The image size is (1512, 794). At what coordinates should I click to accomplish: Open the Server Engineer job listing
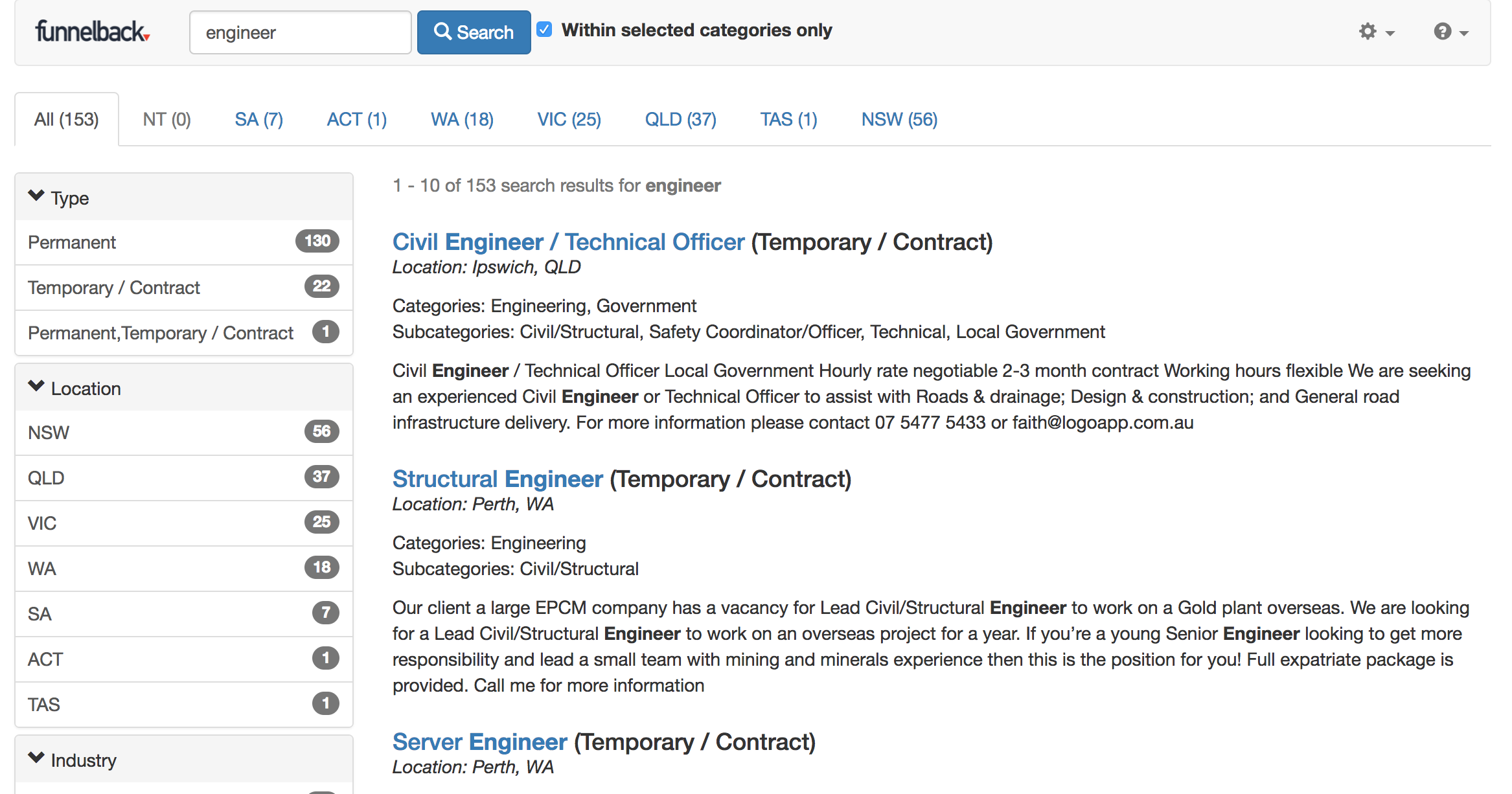(479, 742)
